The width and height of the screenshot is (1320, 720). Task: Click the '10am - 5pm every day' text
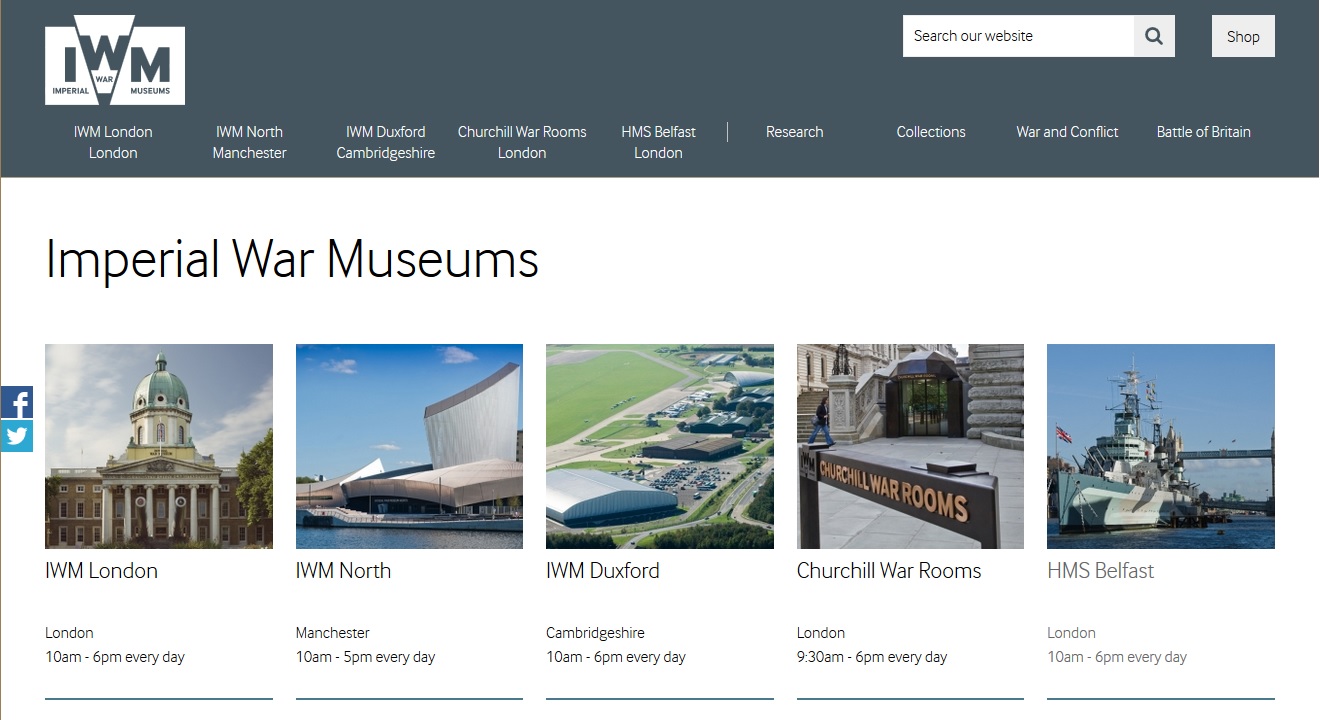tap(365, 657)
